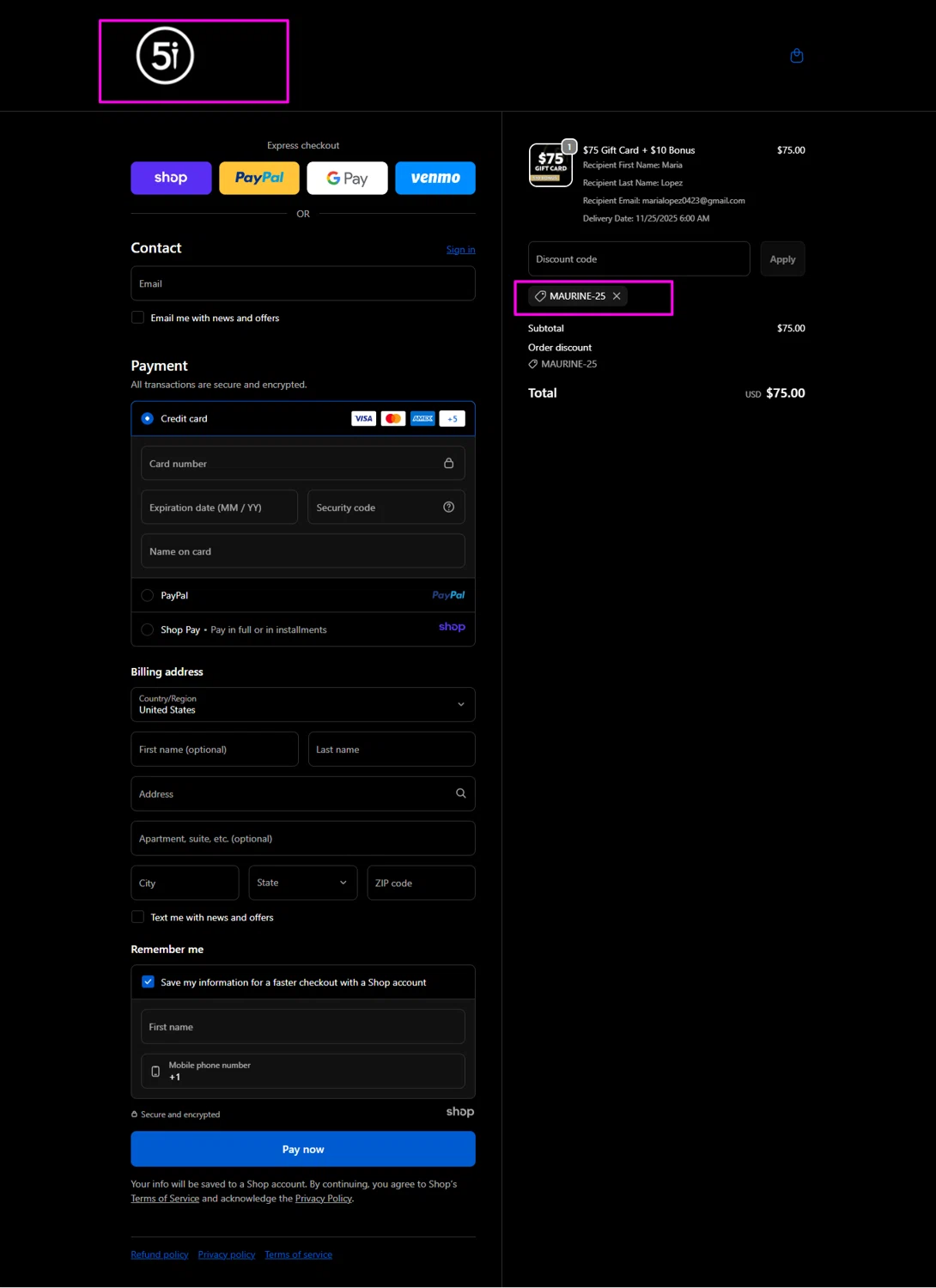
Task: Focus the City field
Action: pos(185,883)
